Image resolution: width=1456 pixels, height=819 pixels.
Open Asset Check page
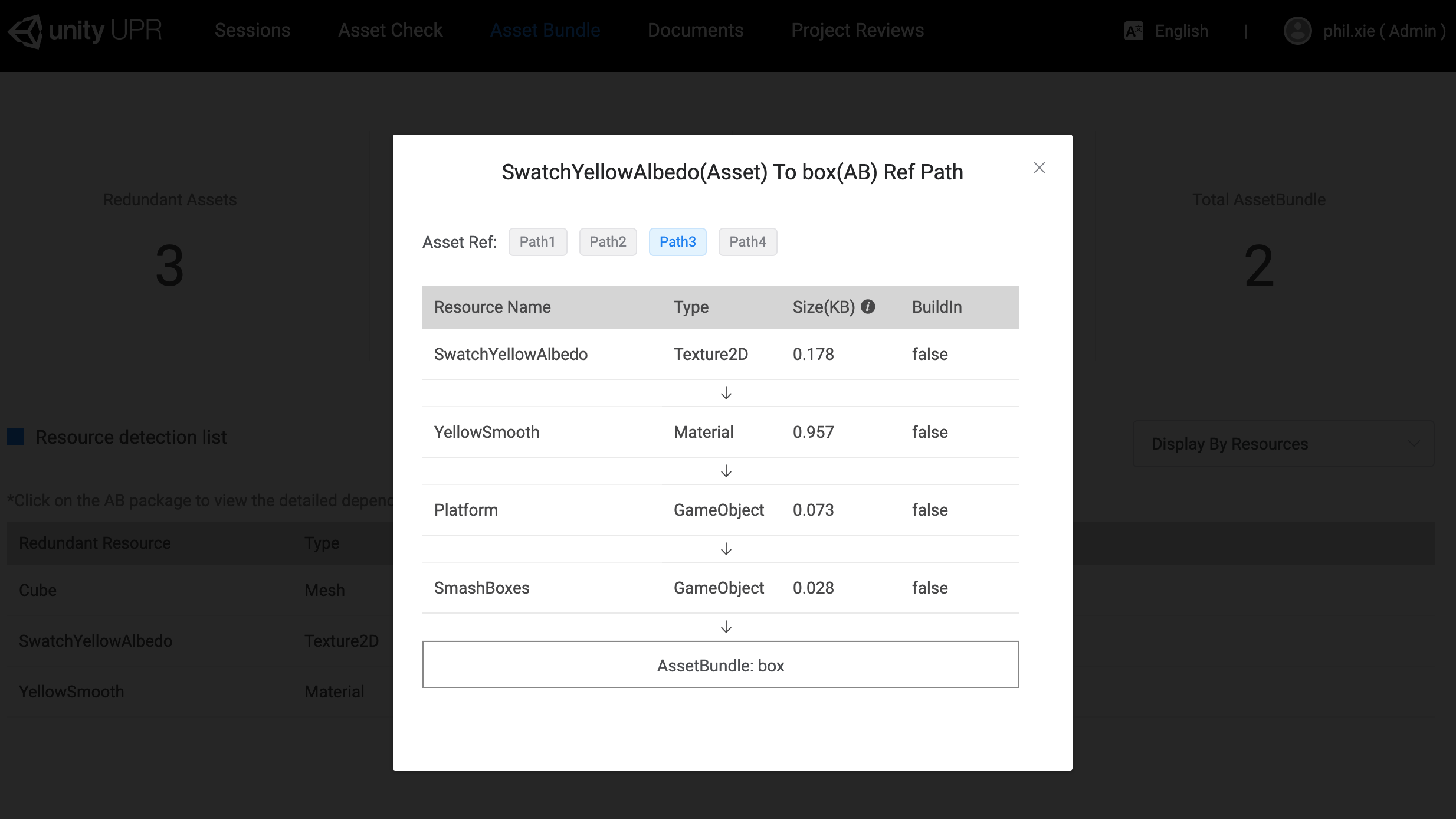pyautogui.click(x=390, y=31)
